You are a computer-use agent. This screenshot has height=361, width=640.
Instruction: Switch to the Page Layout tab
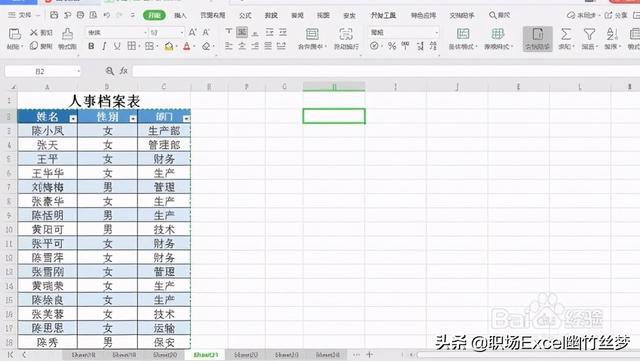[x=213, y=16]
